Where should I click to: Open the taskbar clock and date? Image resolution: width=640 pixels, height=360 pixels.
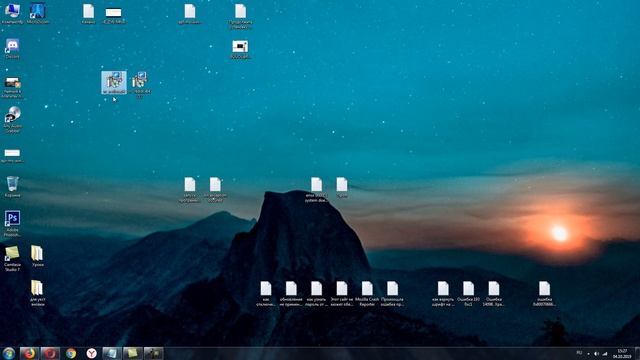tap(622, 353)
